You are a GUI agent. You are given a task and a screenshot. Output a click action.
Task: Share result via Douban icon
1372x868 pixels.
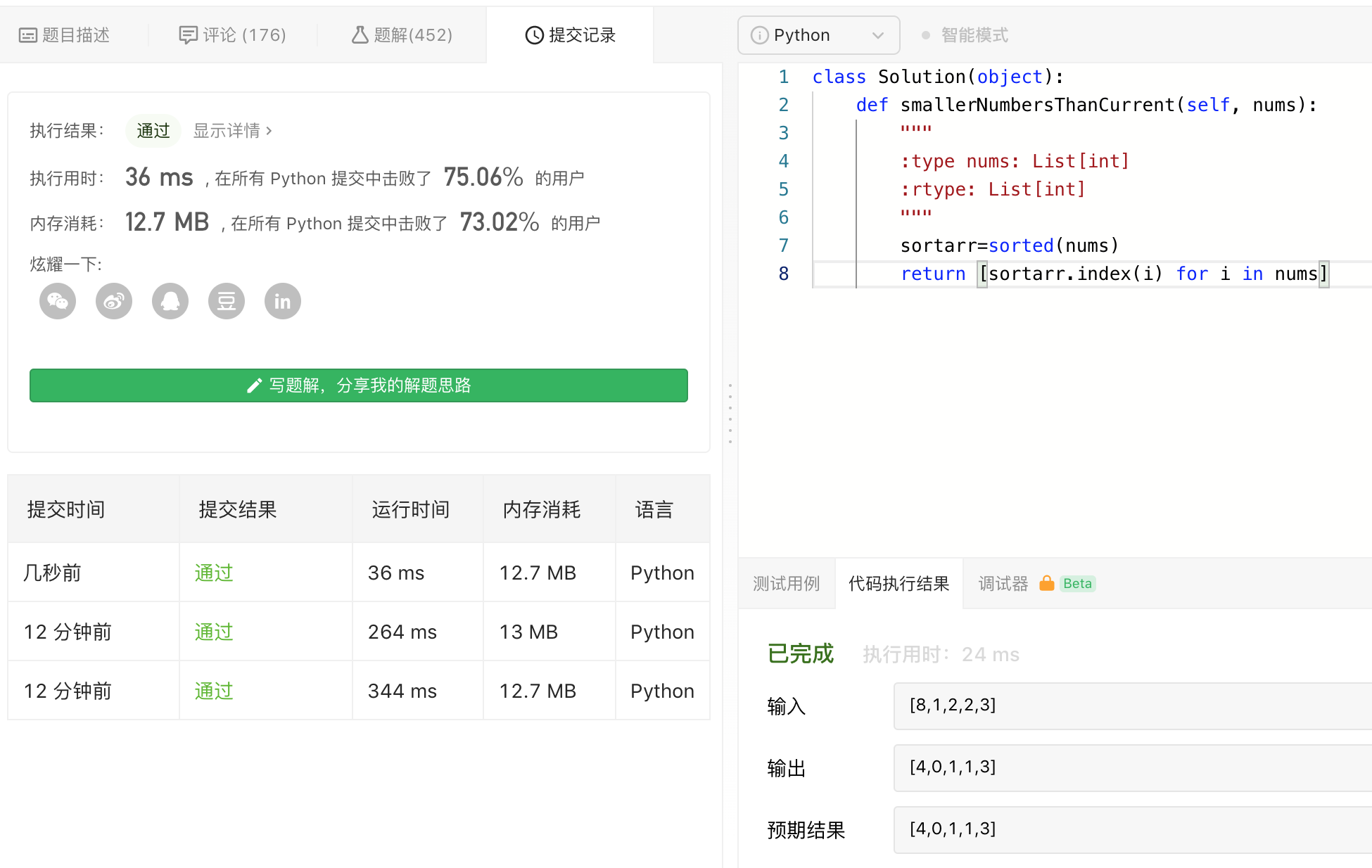click(227, 302)
